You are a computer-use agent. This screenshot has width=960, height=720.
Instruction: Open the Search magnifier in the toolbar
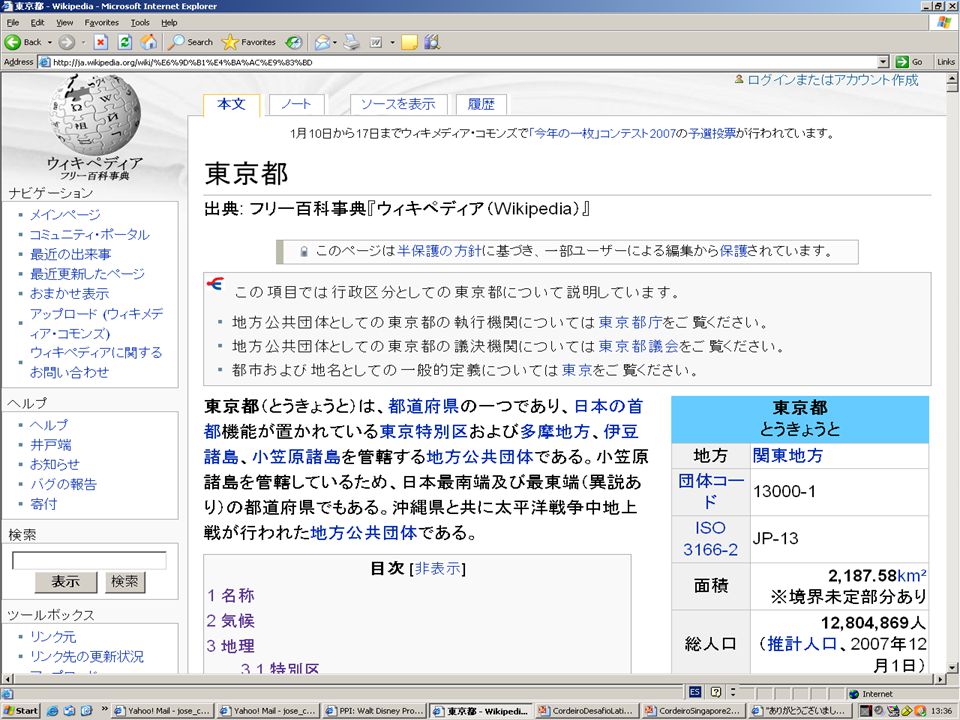(x=176, y=42)
